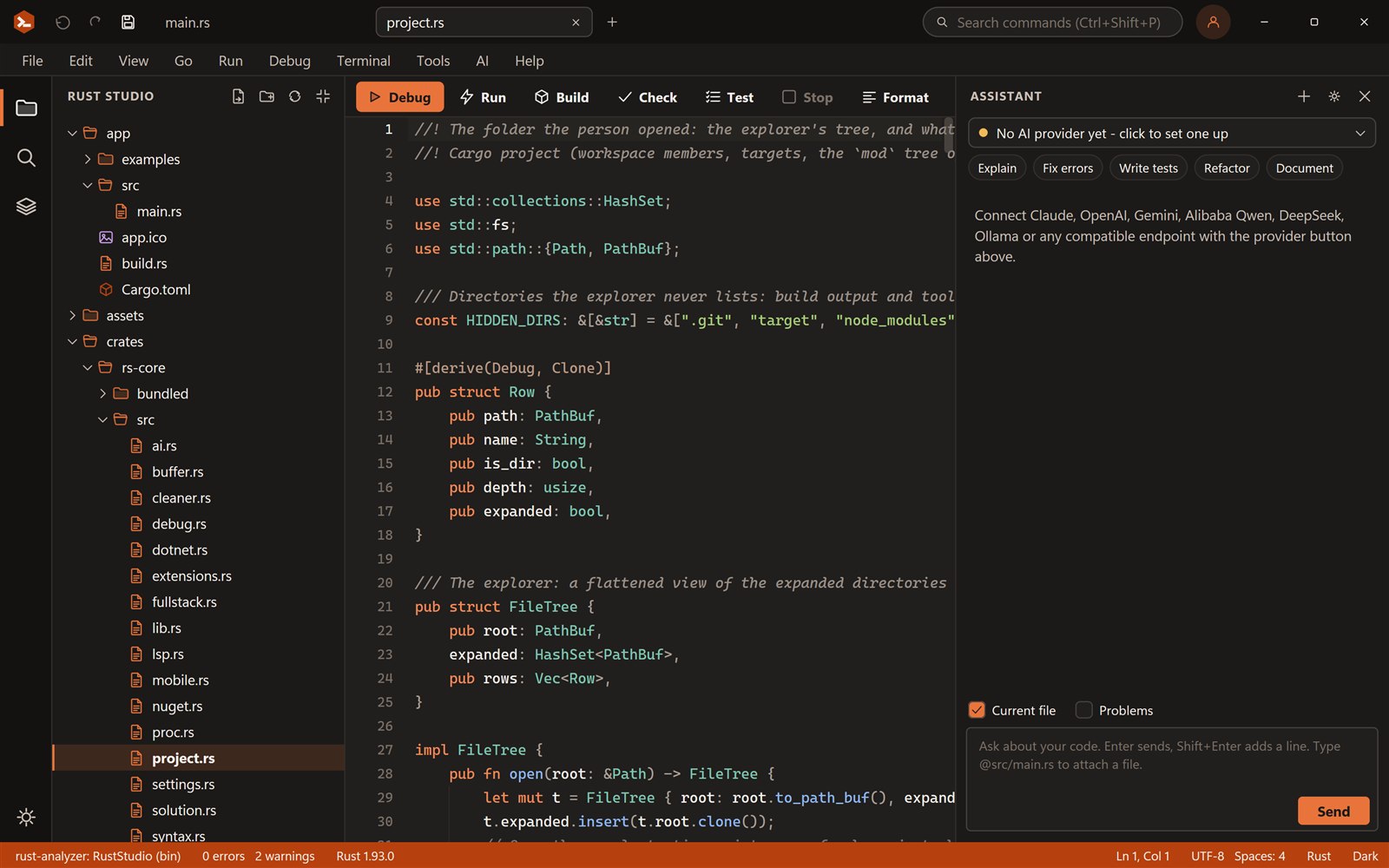Image resolution: width=1389 pixels, height=868 pixels.
Task: Collapse all folders in explorer
Action: (323, 96)
